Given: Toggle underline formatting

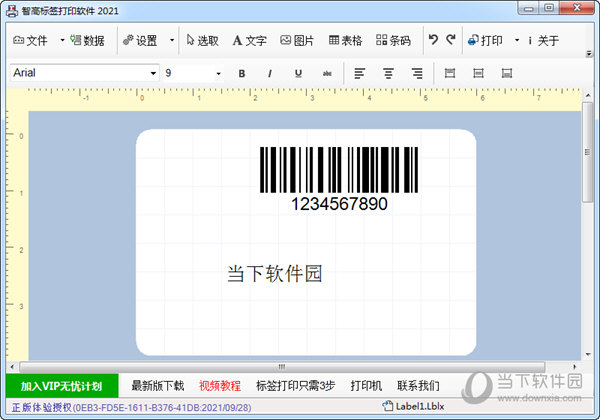Looking at the screenshot, I should tap(298, 73).
